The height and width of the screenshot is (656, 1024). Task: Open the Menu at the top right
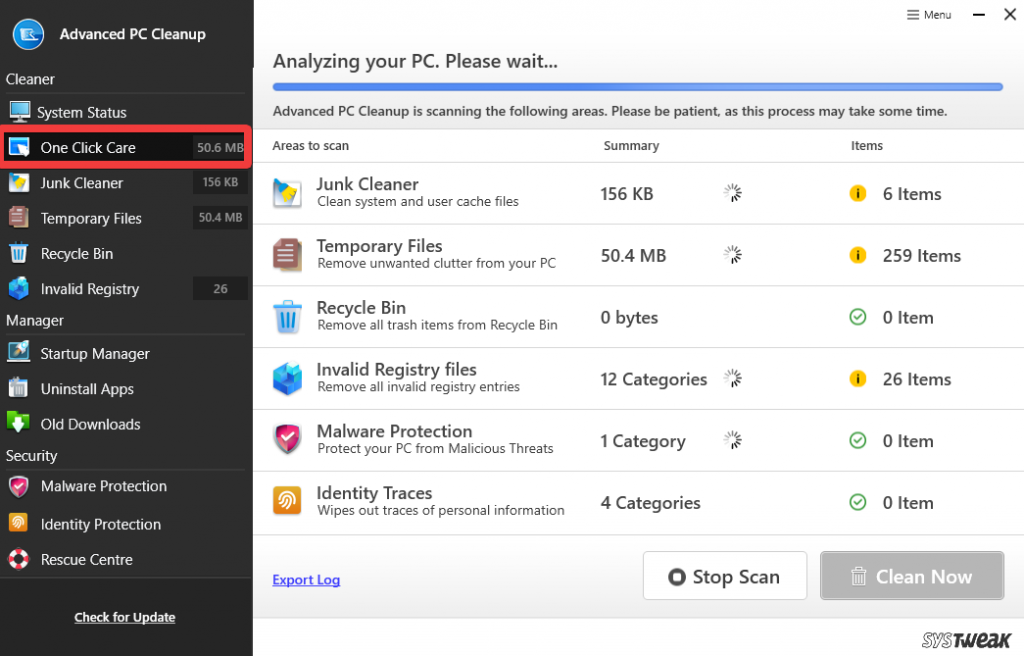929,14
